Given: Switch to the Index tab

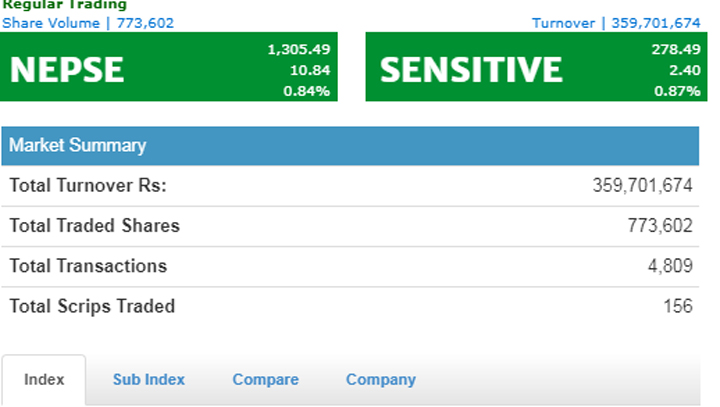Looking at the screenshot, I should click(44, 380).
